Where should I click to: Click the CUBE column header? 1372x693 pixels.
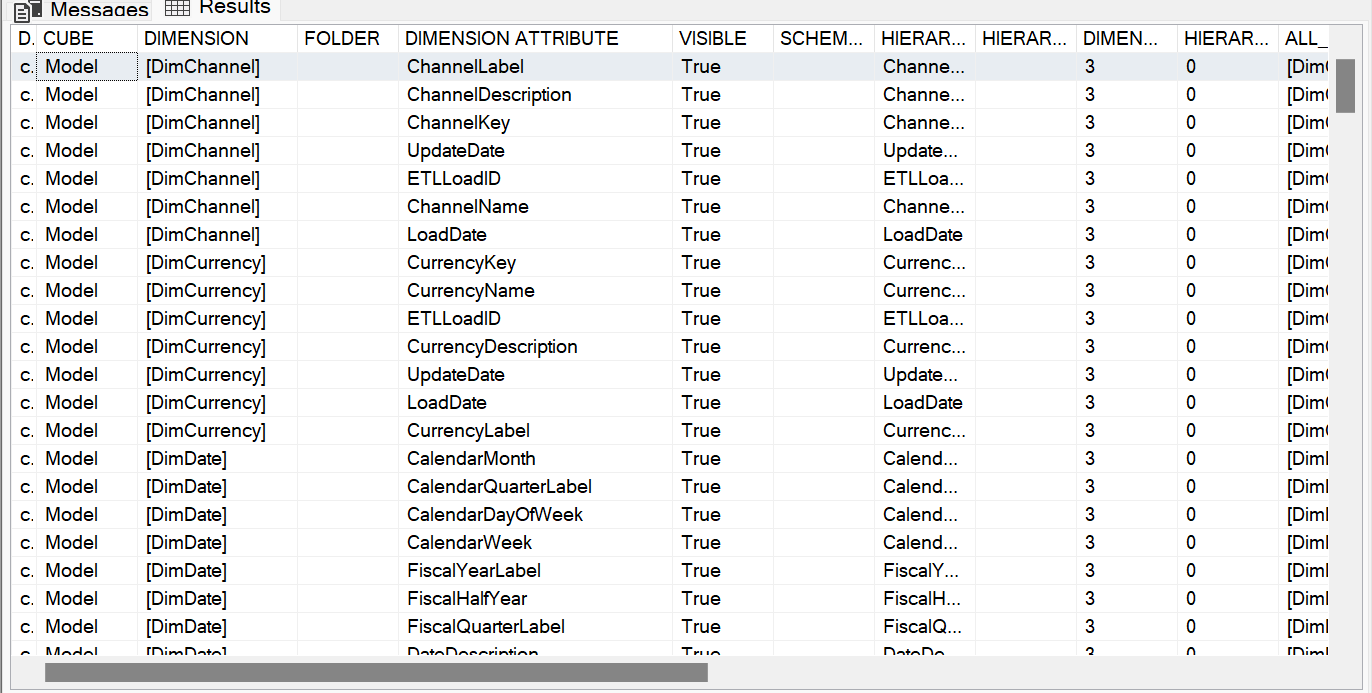88,39
